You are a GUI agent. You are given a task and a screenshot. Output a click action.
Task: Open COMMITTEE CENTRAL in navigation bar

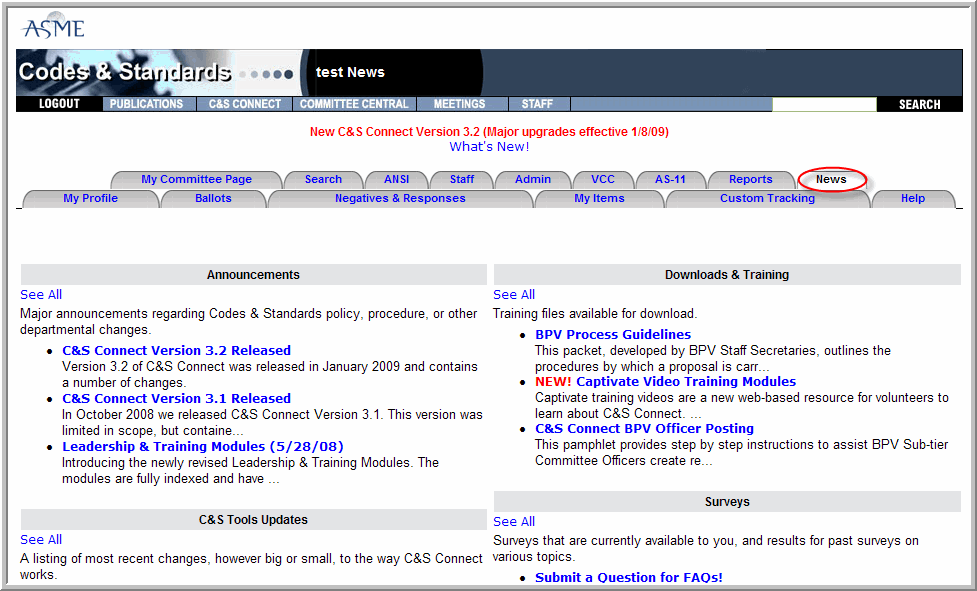[354, 104]
